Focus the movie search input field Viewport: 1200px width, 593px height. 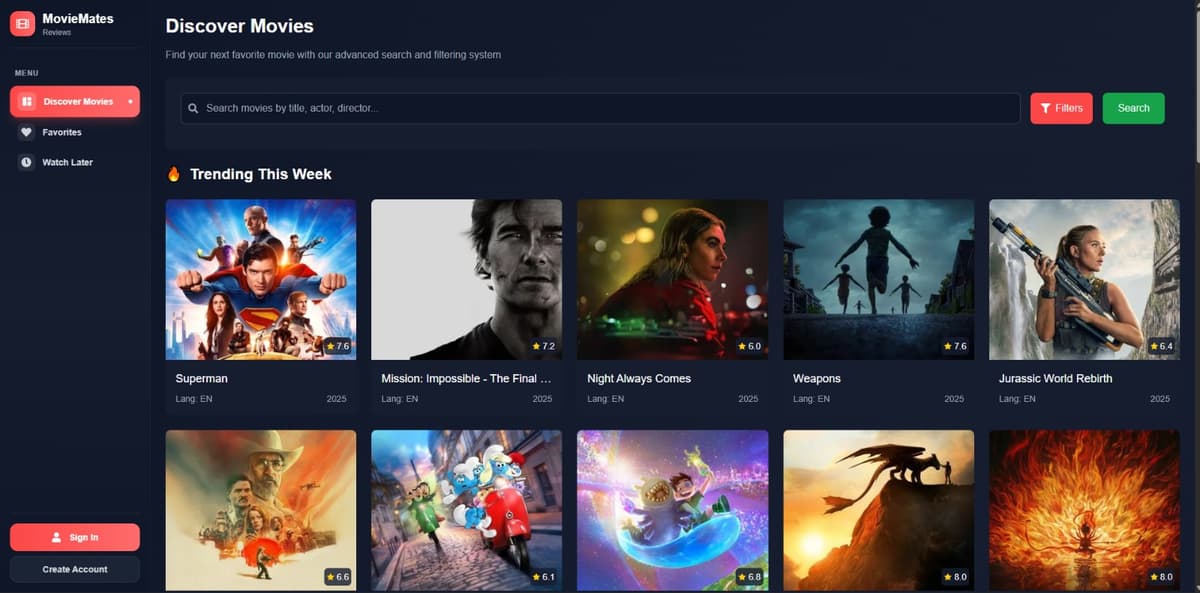pyautogui.click(x=600, y=108)
